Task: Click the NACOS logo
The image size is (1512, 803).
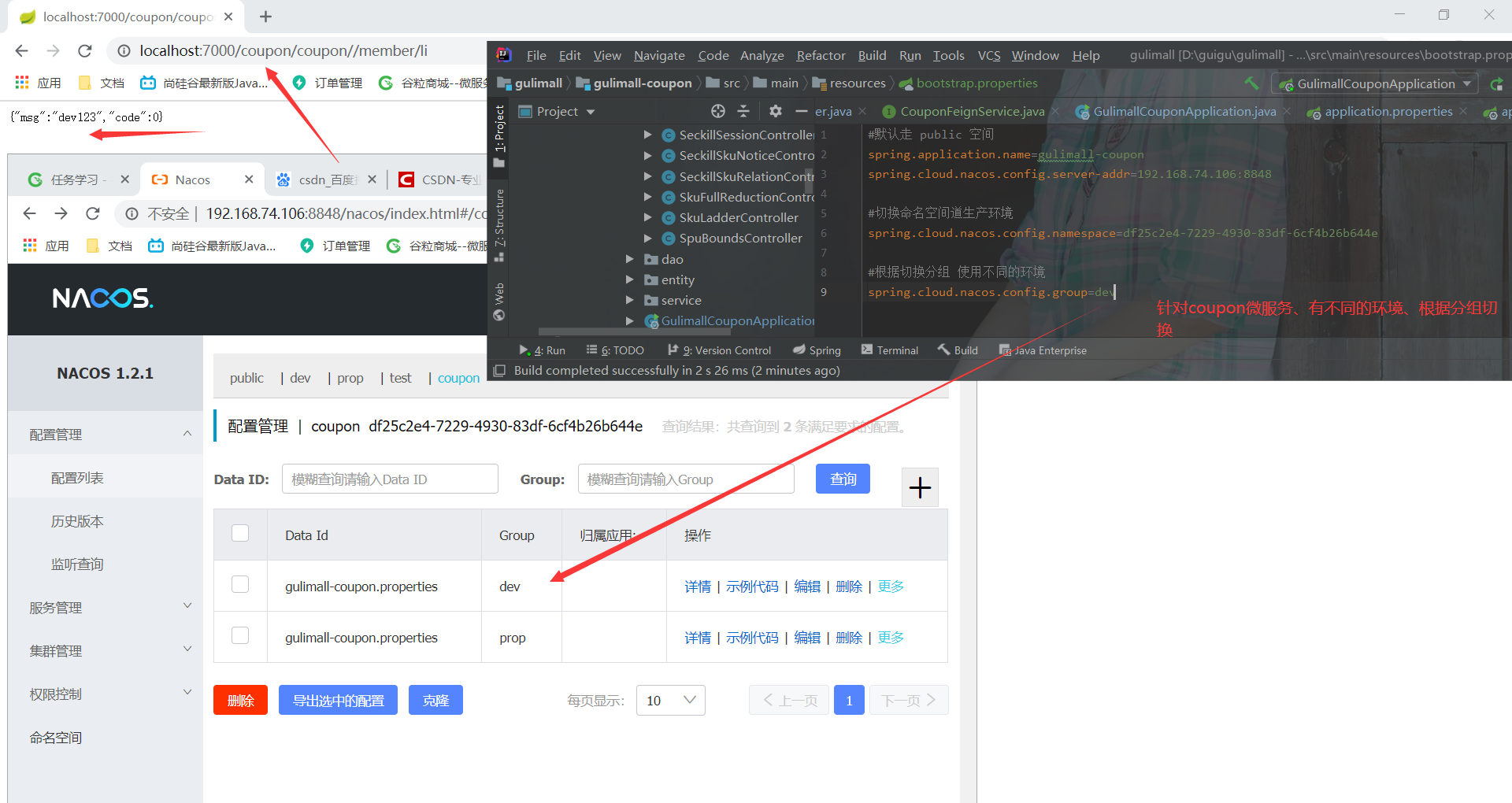Action: [102, 298]
